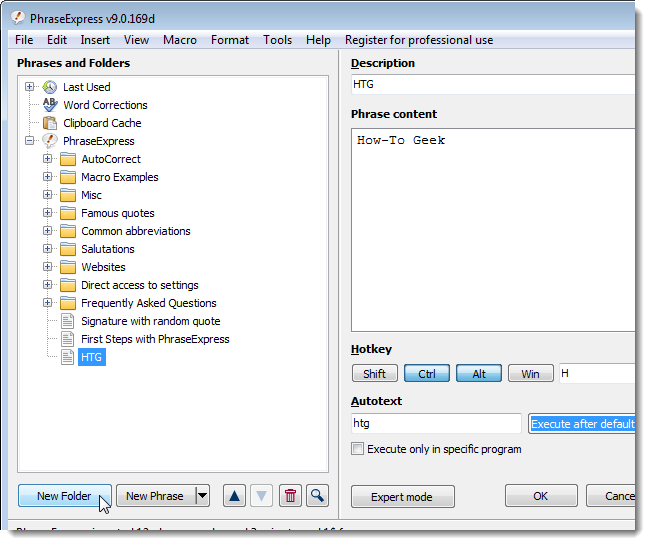Select the HTG phrase in the tree

click(x=92, y=357)
